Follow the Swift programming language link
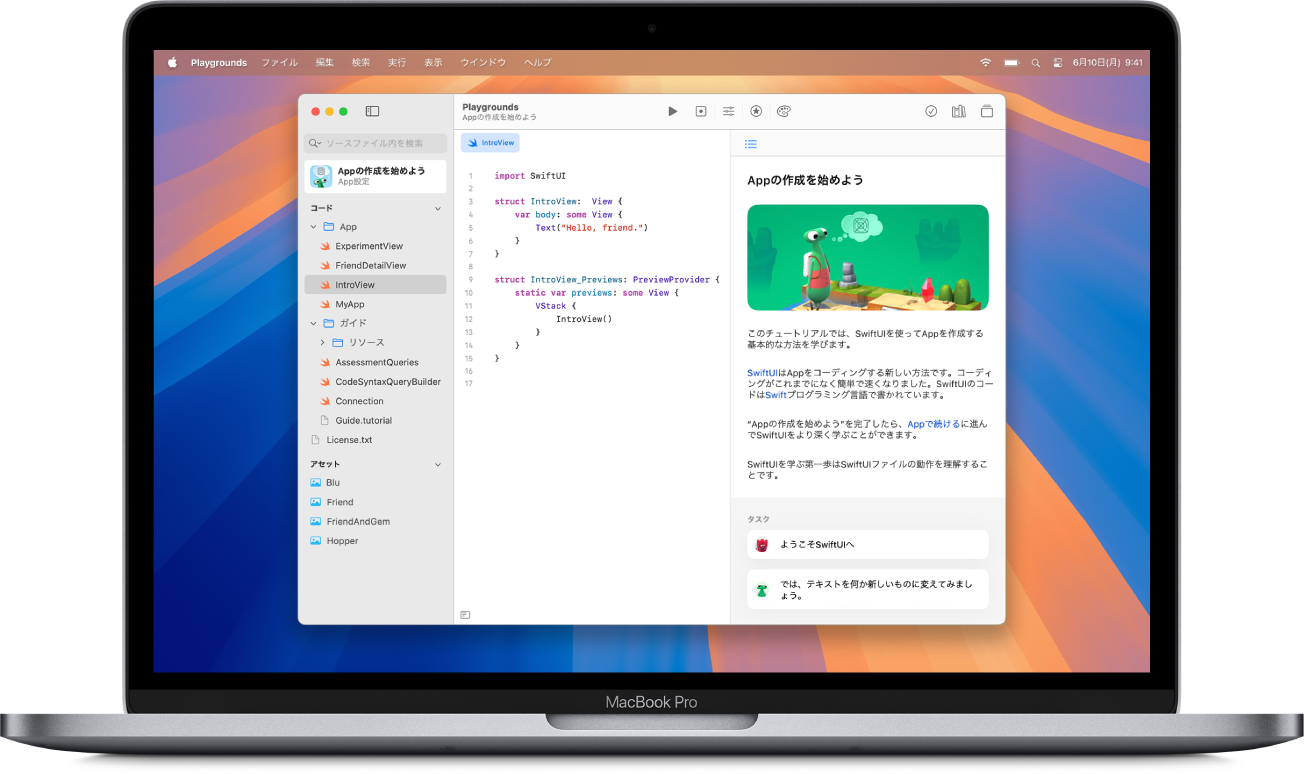This screenshot has height=774, width=1309. click(776, 395)
